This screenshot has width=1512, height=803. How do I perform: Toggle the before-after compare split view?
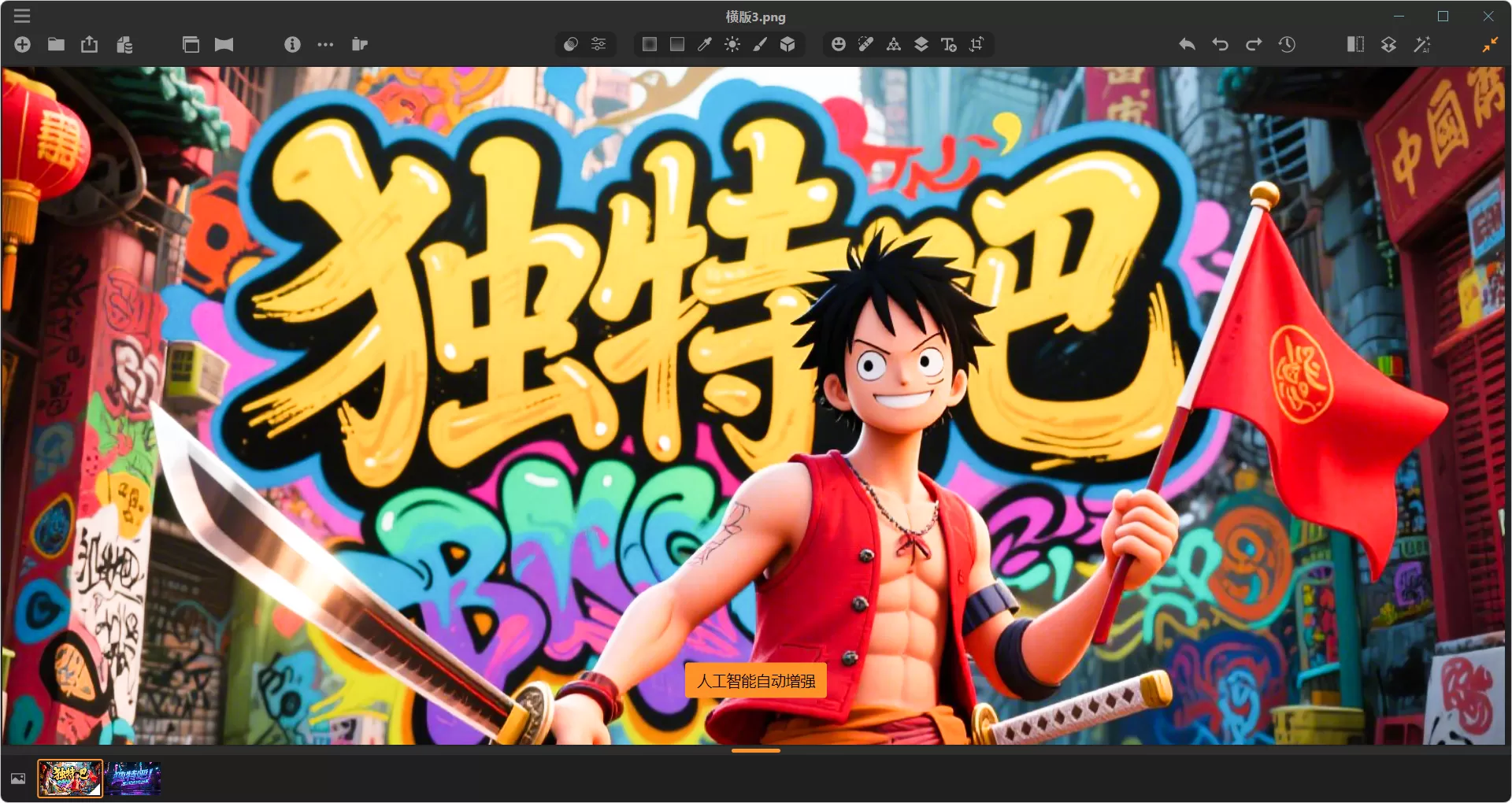point(1355,45)
